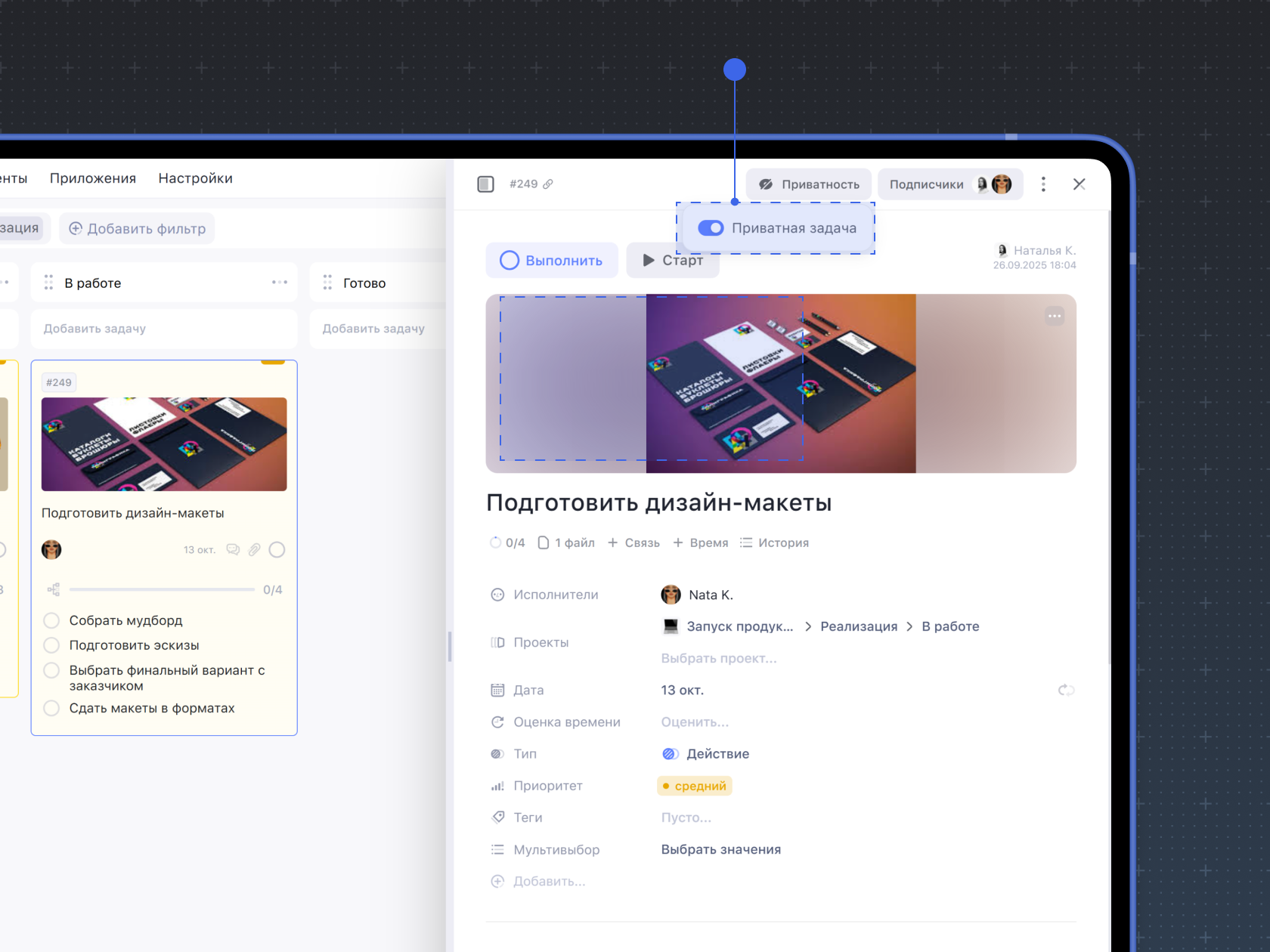Open the средний priority dropdown
Screen dimensions: 1270x952
point(695,786)
